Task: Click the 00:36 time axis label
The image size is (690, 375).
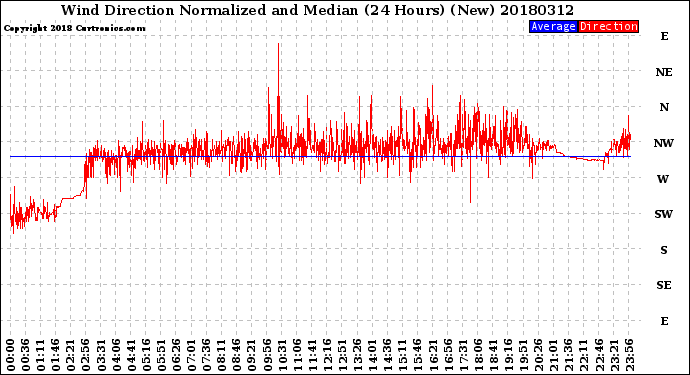Action: click(x=26, y=355)
